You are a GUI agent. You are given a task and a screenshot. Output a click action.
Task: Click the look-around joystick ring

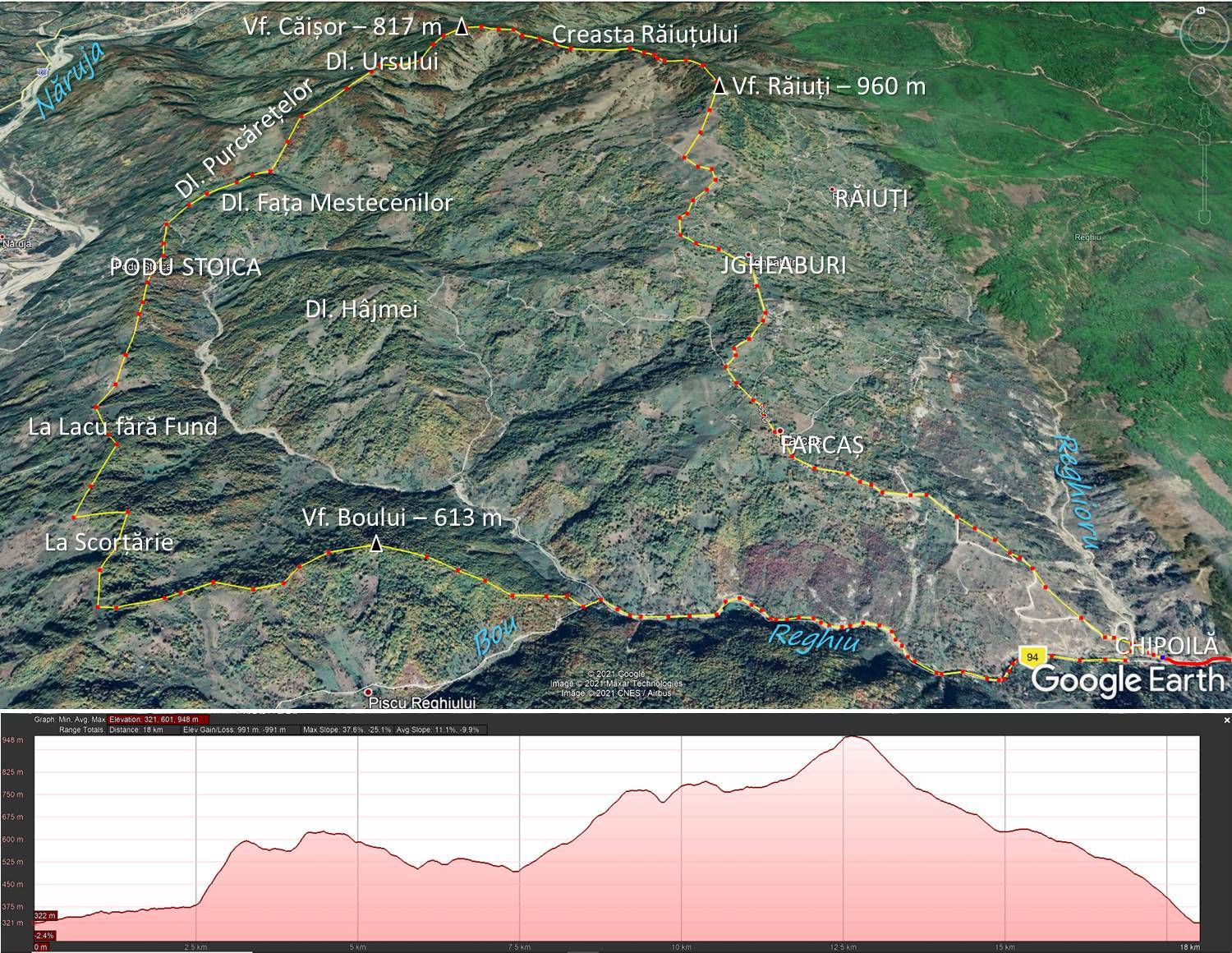pyautogui.click(x=1205, y=35)
